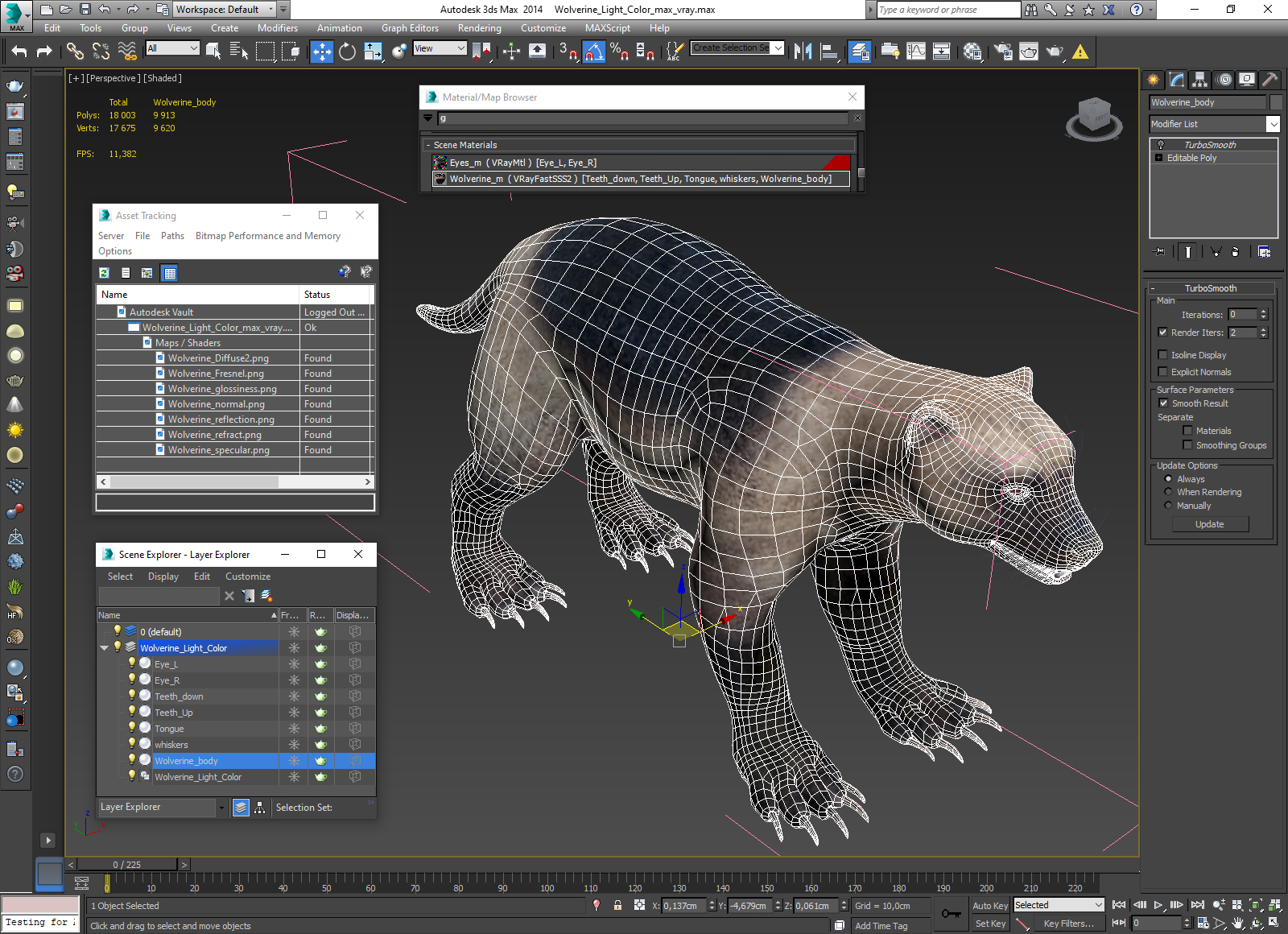This screenshot has width=1288, height=934.
Task: Open the Modifiers menu
Action: pyautogui.click(x=278, y=28)
